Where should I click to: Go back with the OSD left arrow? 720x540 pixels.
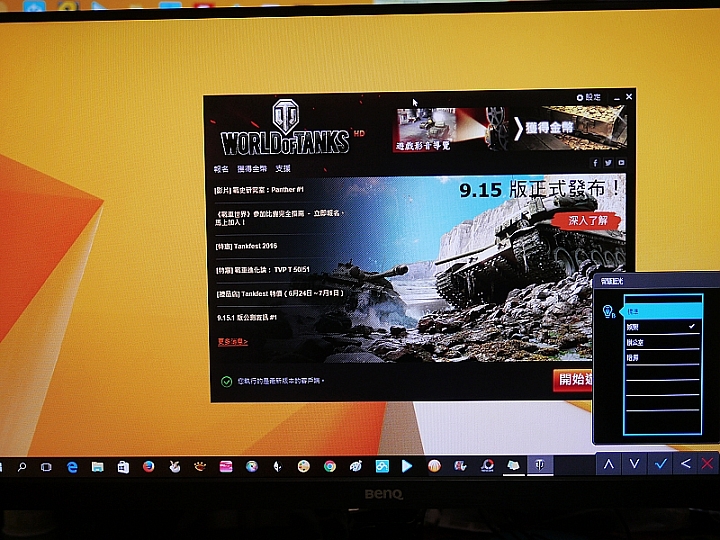[686, 464]
